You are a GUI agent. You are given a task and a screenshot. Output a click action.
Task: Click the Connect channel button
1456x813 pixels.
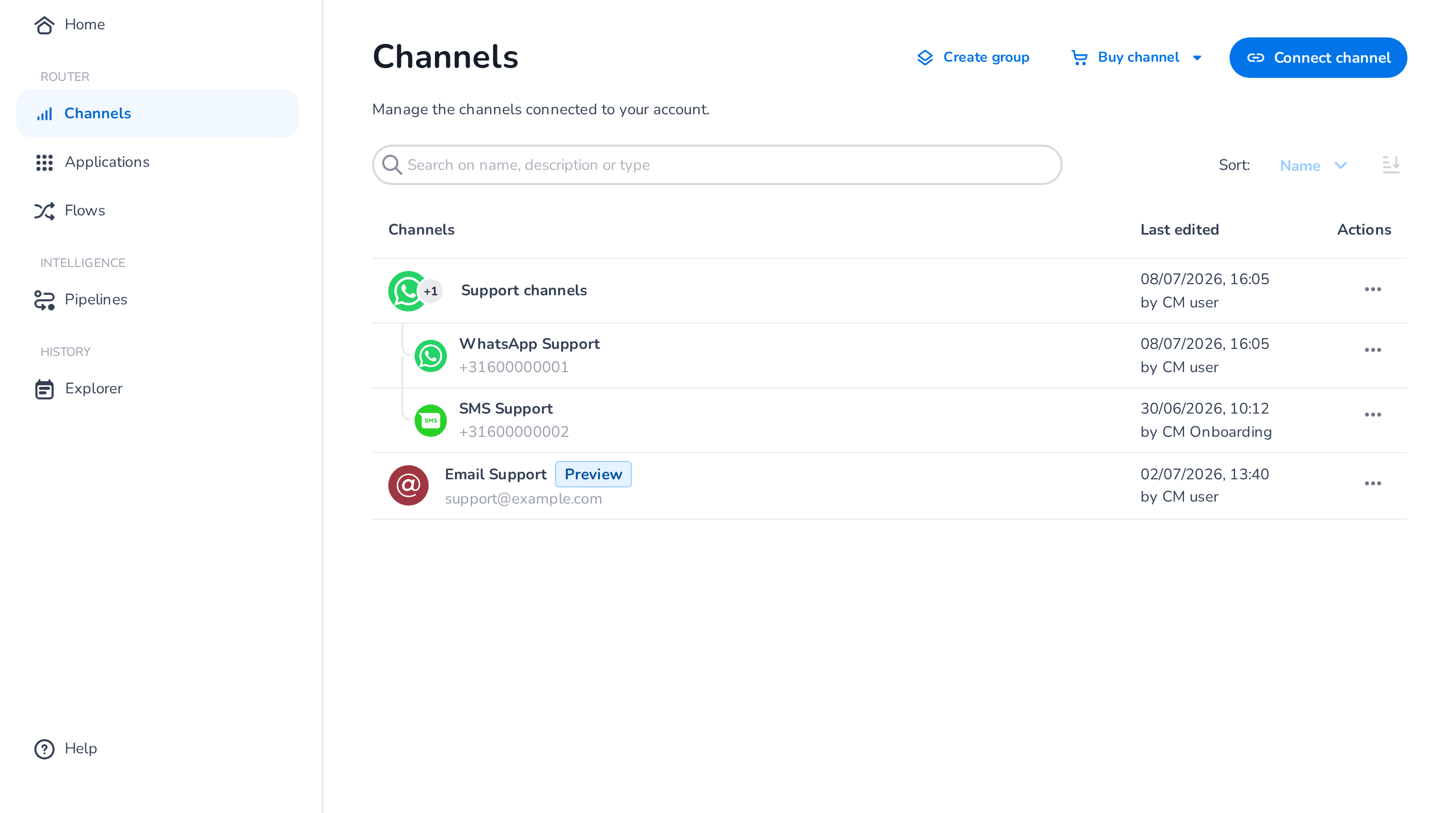point(1318,58)
